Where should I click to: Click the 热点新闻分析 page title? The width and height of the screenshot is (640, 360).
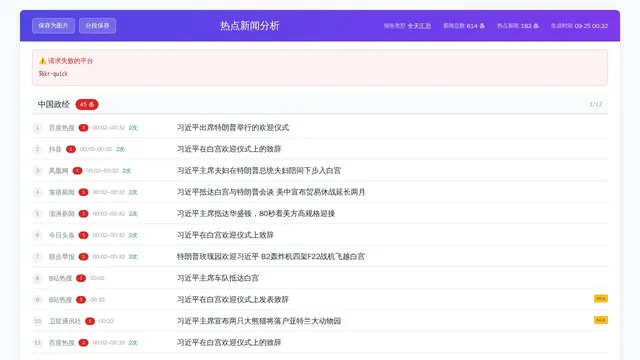250,26
